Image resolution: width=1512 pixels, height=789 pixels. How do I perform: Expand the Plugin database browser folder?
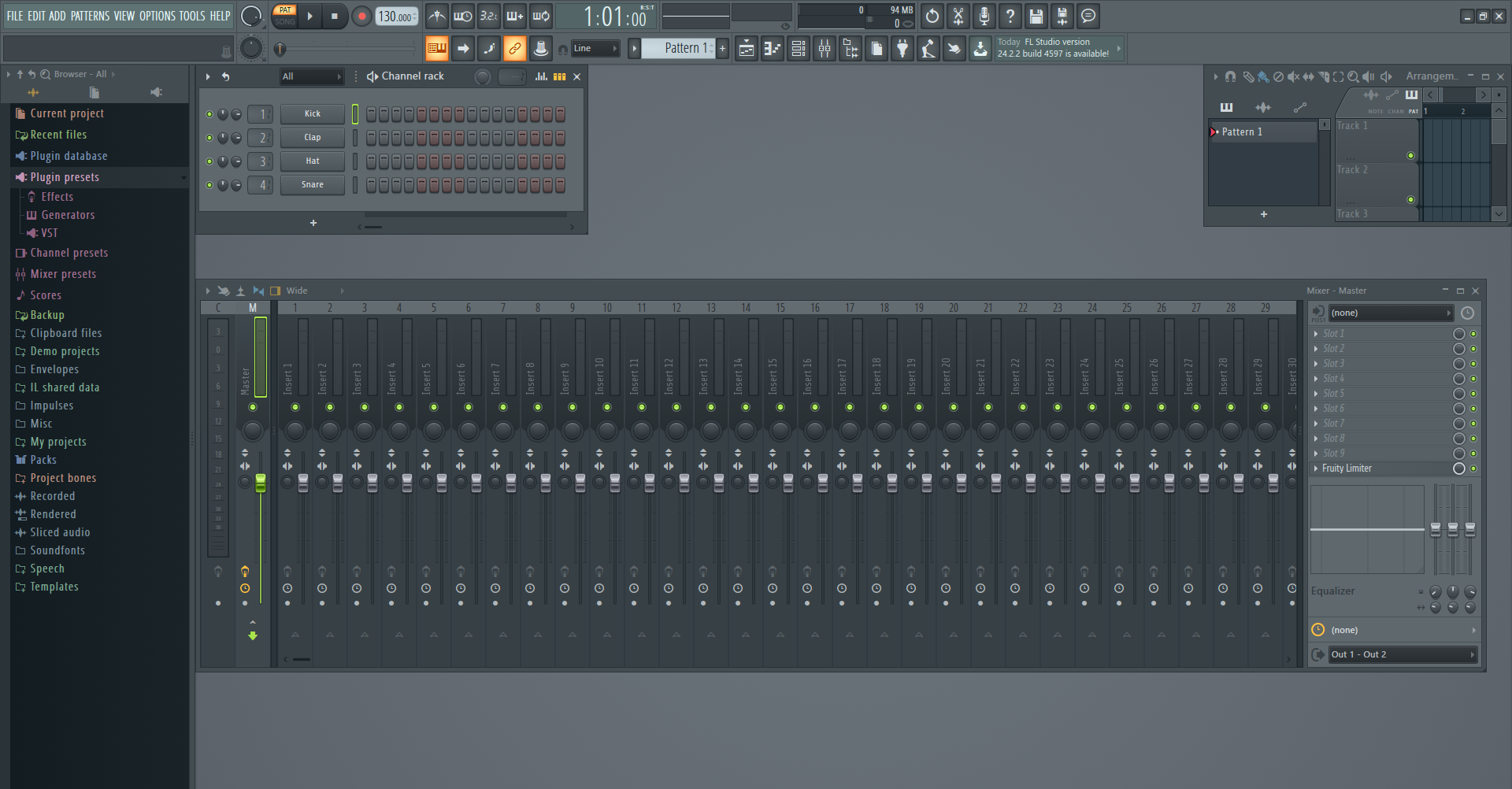click(69, 156)
